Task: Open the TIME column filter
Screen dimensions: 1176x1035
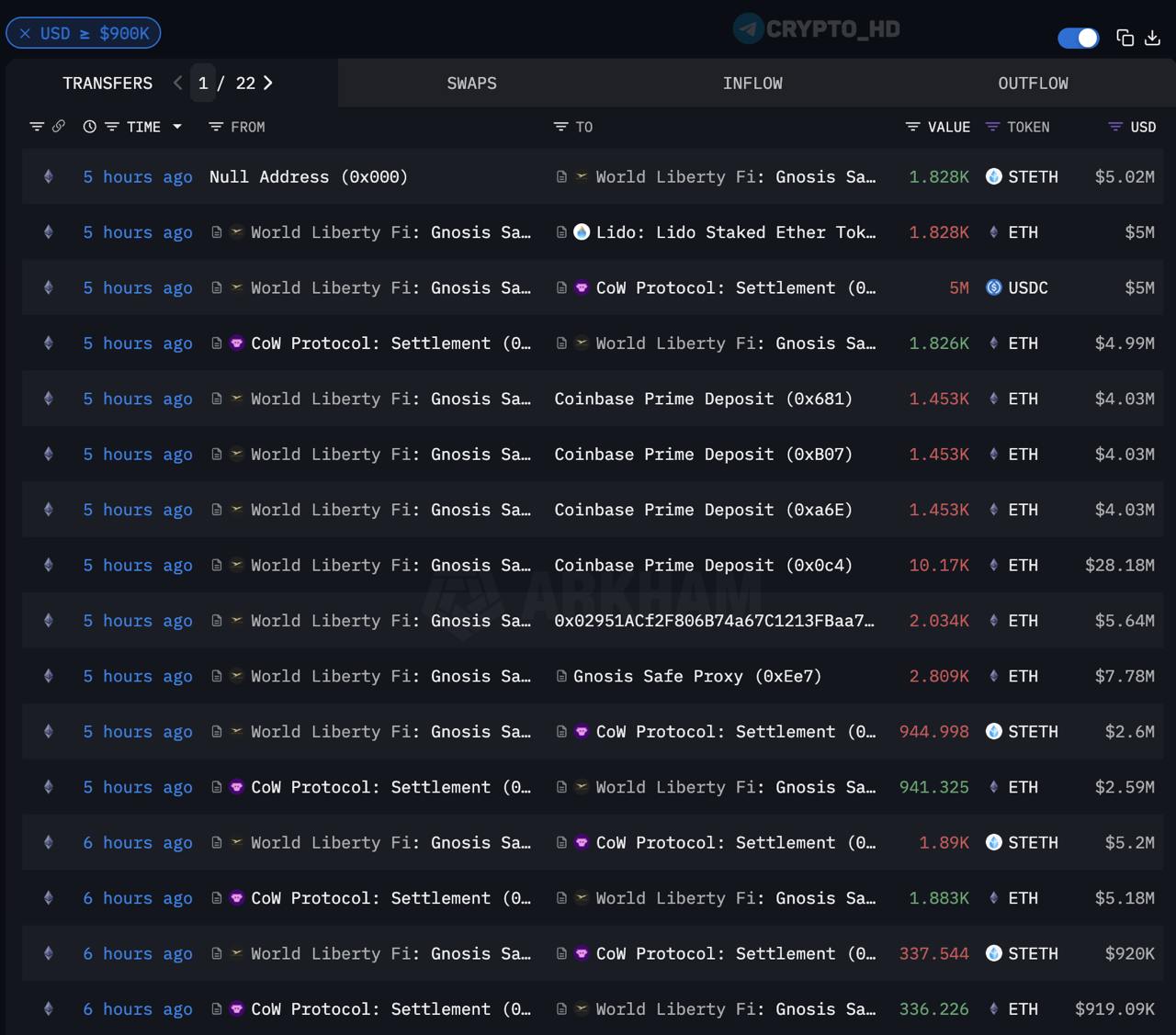Action: click(x=112, y=127)
